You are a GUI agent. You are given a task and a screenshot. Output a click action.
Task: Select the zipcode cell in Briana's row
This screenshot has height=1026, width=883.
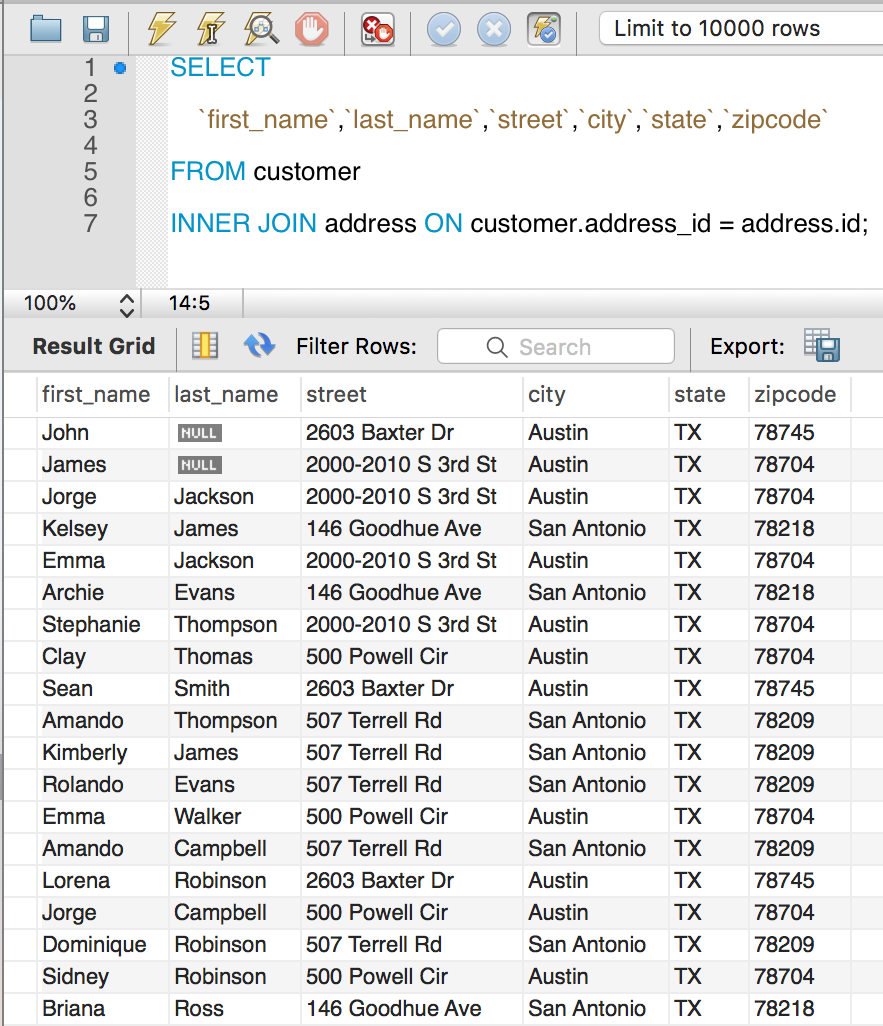pos(800,1009)
